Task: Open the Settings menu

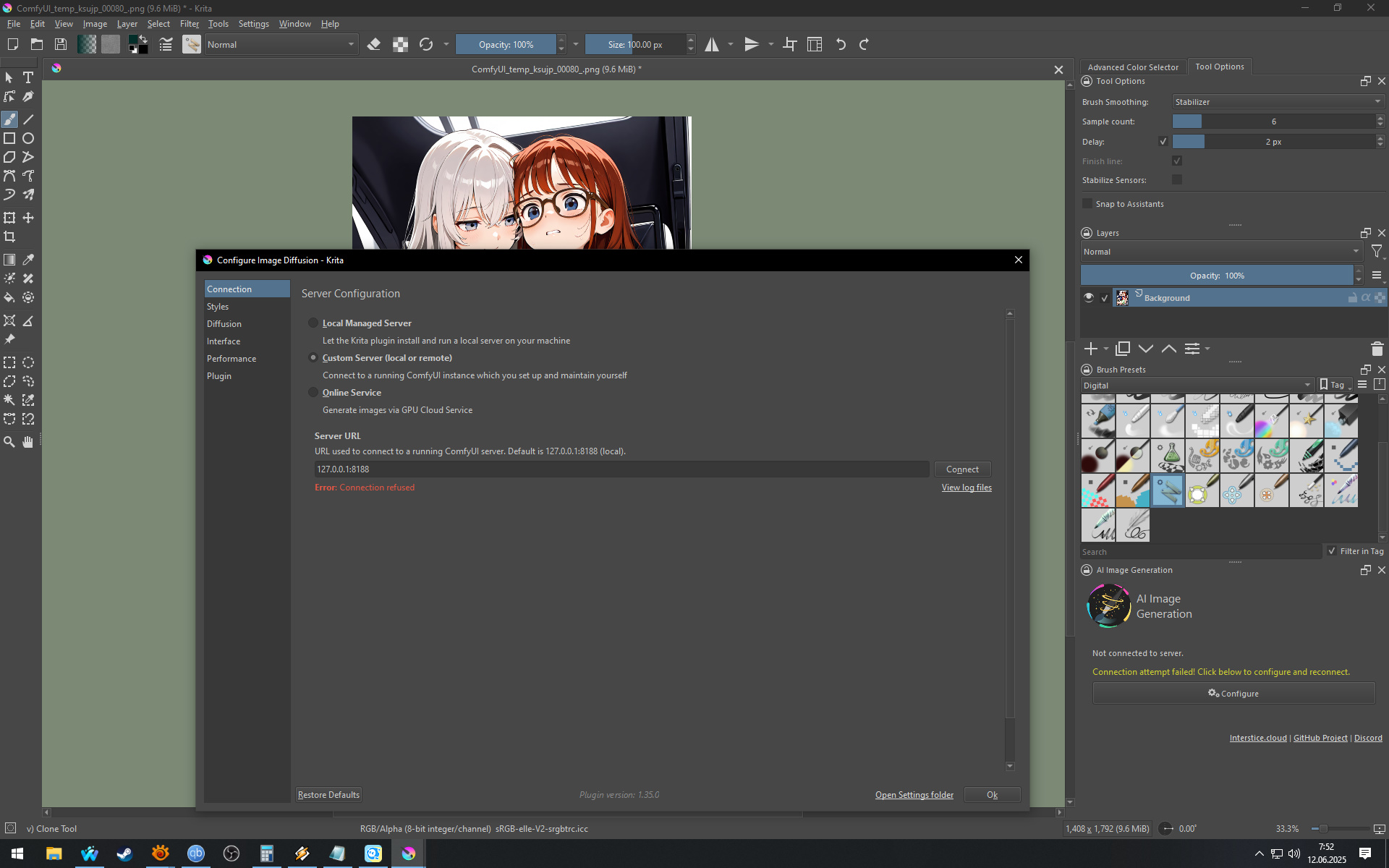Action: tap(254, 24)
